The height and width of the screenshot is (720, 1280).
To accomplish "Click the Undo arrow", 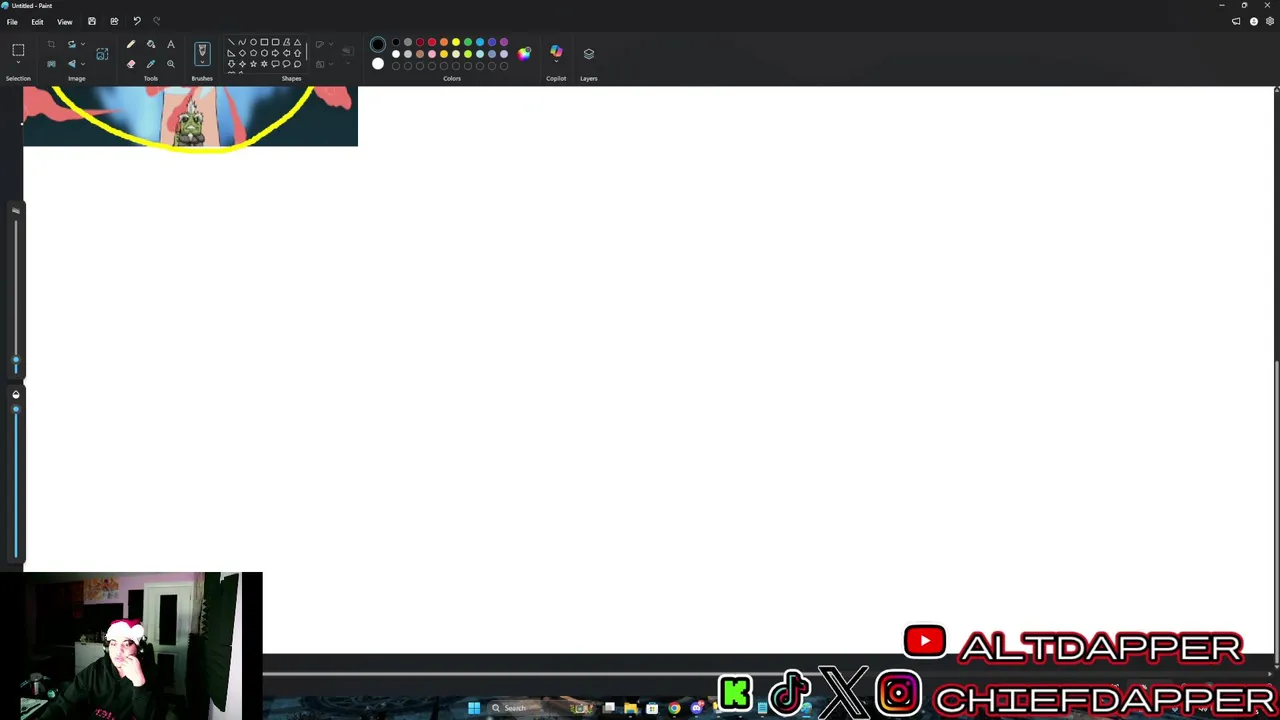I will (137, 21).
